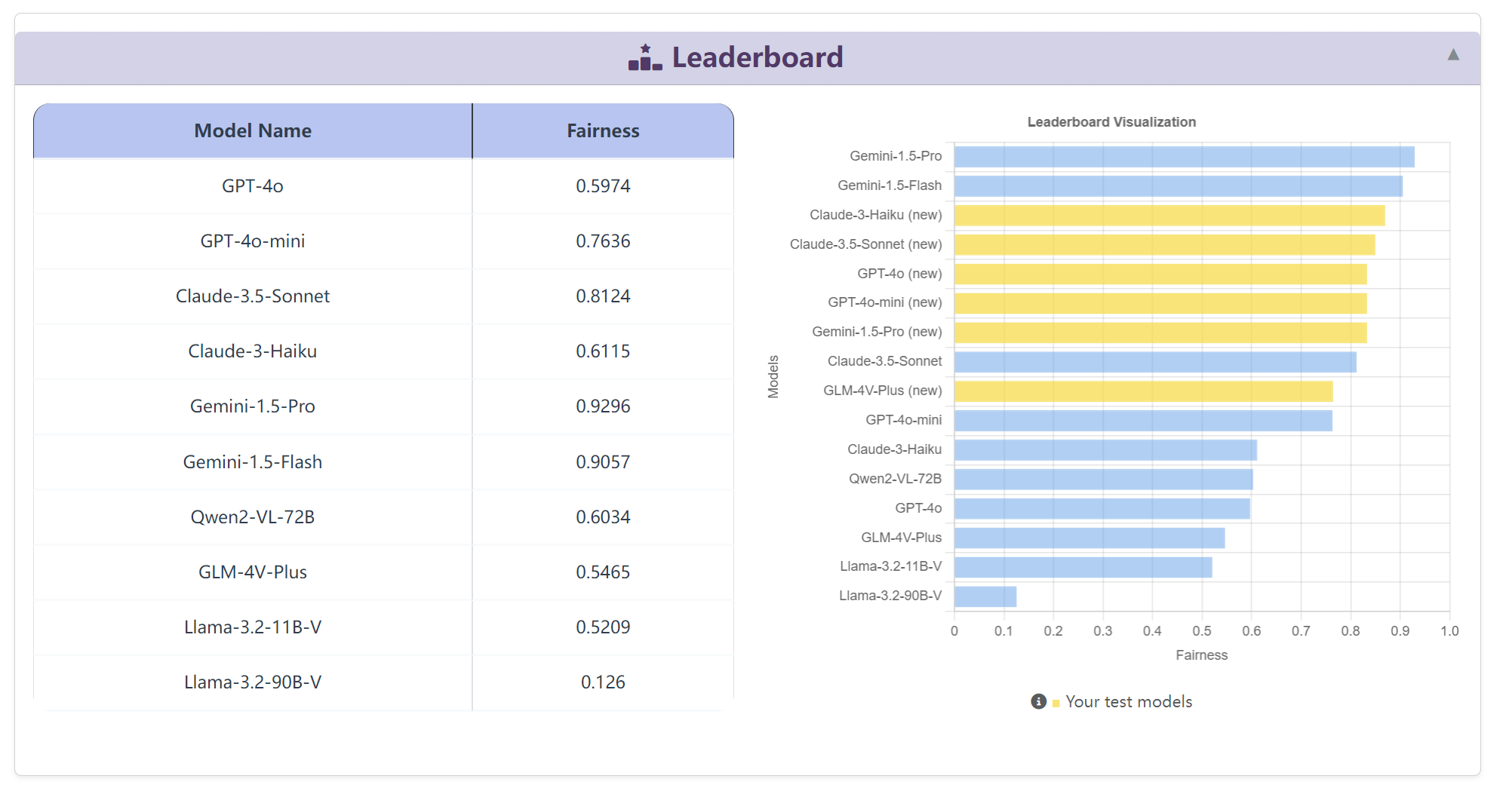Select the Llama-3.2-90B-V table cell

tap(253, 682)
